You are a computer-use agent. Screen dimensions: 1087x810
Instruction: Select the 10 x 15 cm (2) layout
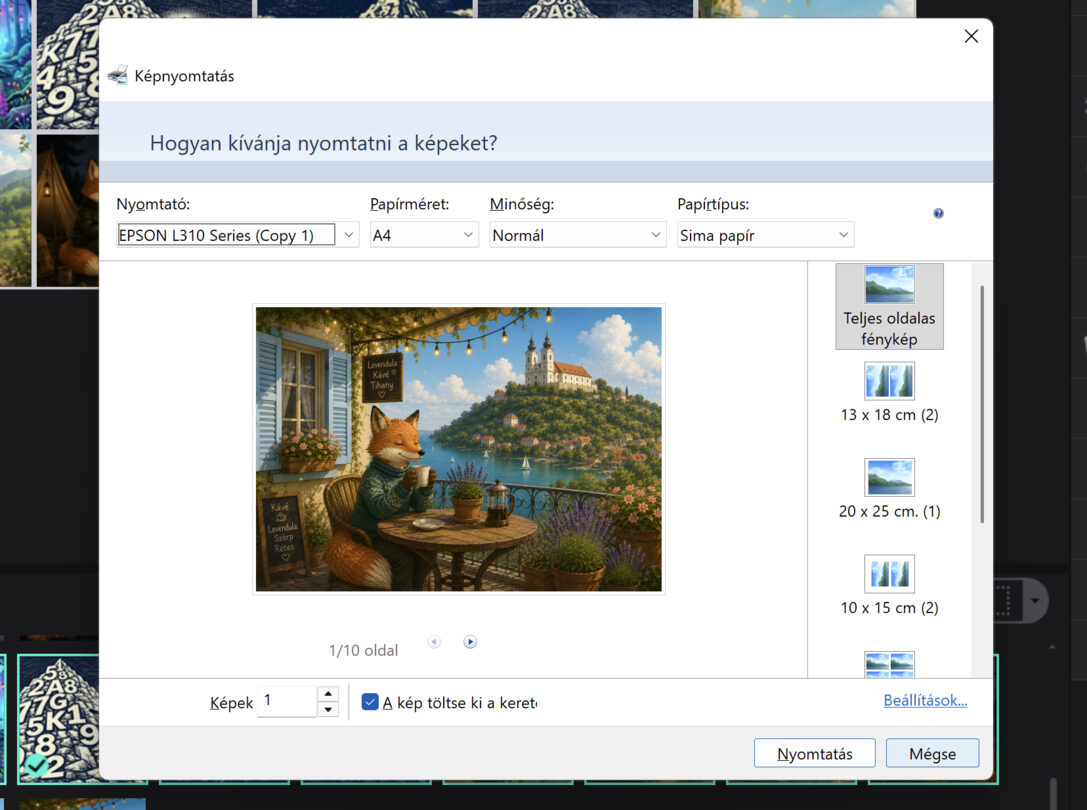pyautogui.click(x=889, y=585)
